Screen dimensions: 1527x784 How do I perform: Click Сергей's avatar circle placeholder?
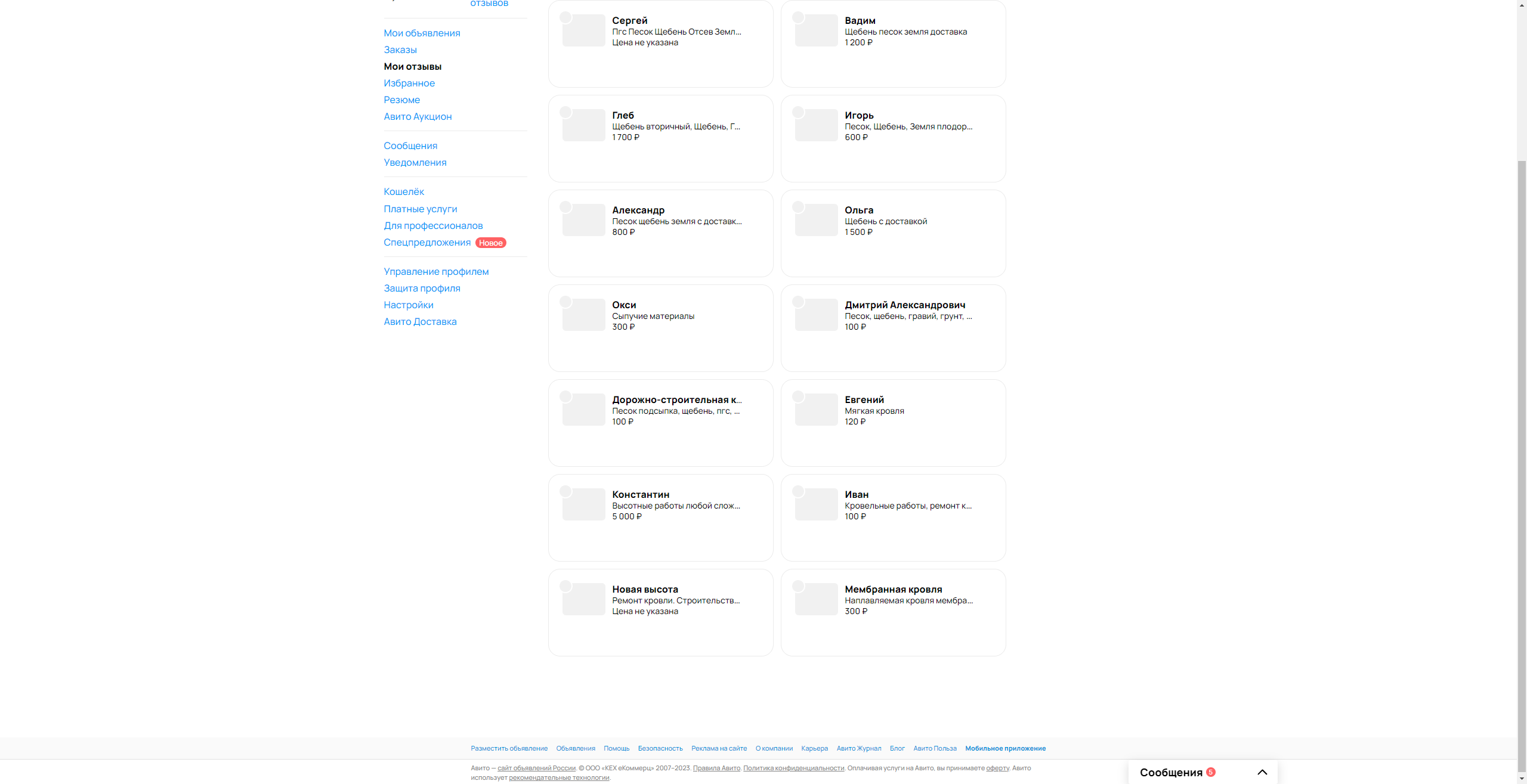click(565, 17)
